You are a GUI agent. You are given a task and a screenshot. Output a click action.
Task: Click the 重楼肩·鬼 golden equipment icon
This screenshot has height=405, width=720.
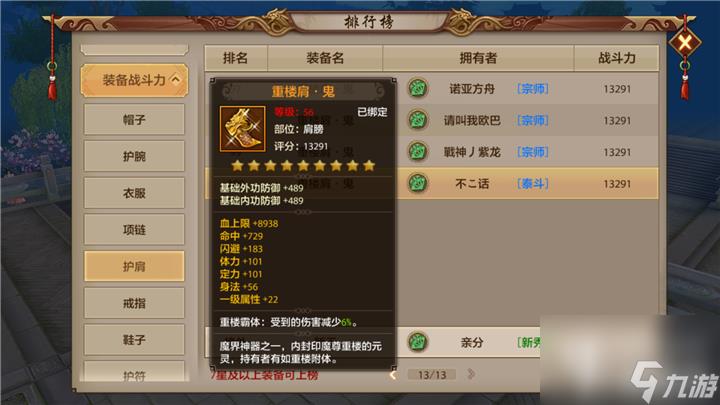242,129
